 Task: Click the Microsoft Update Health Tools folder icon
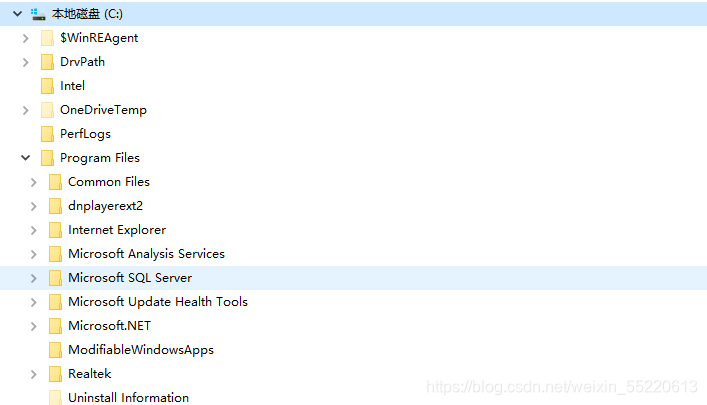tap(55, 302)
